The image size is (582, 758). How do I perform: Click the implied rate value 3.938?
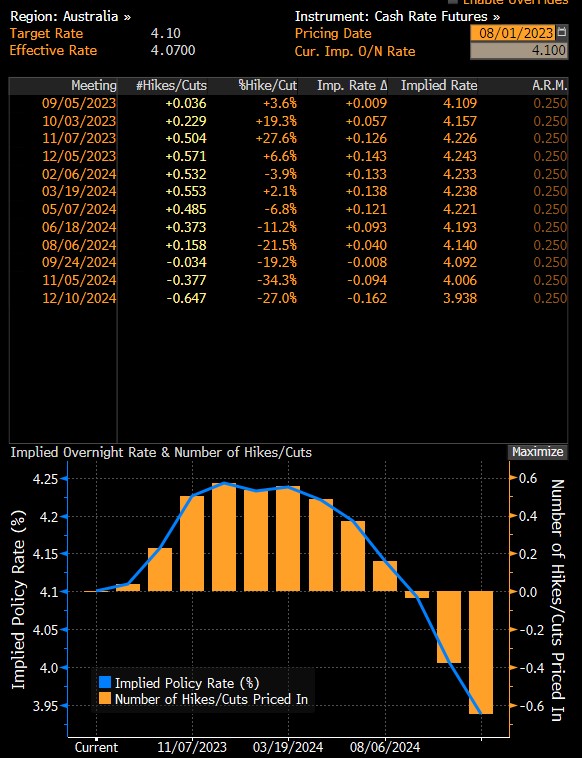(x=460, y=298)
